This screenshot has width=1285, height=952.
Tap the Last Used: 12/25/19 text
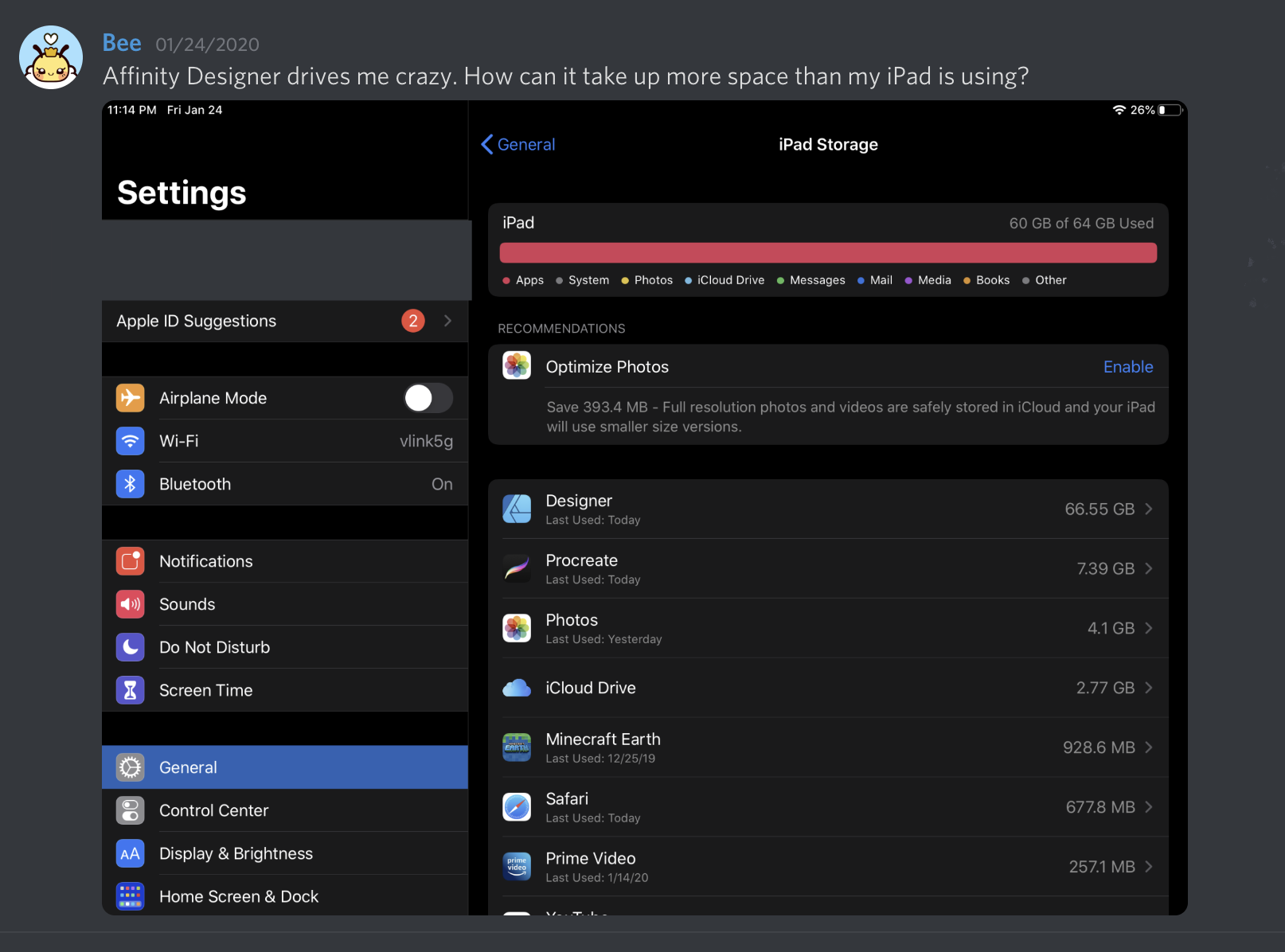click(600, 759)
